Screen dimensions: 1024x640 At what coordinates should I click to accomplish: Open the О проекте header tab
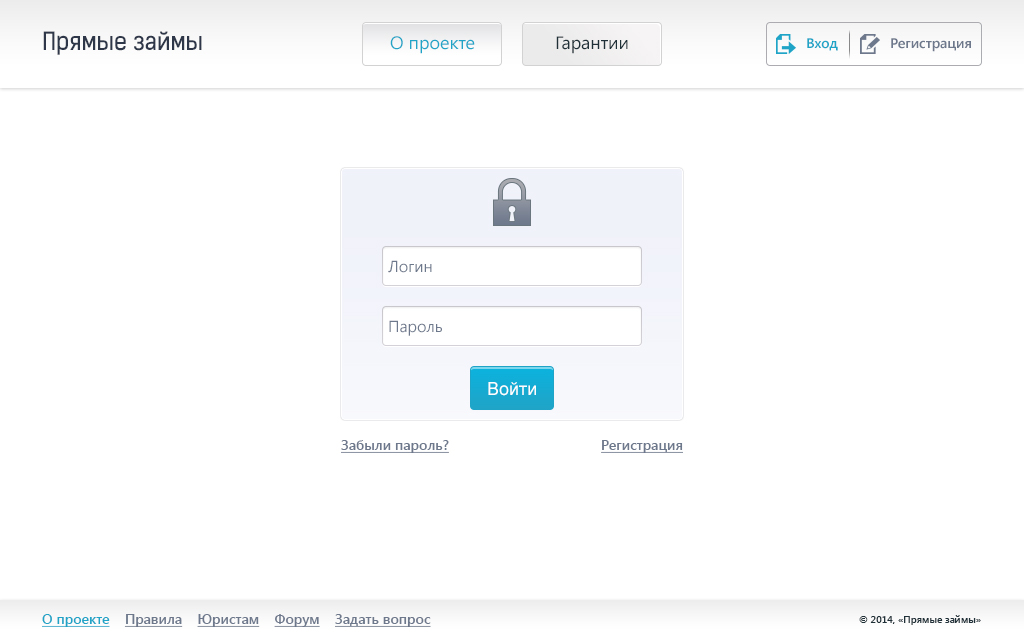coord(432,44)
